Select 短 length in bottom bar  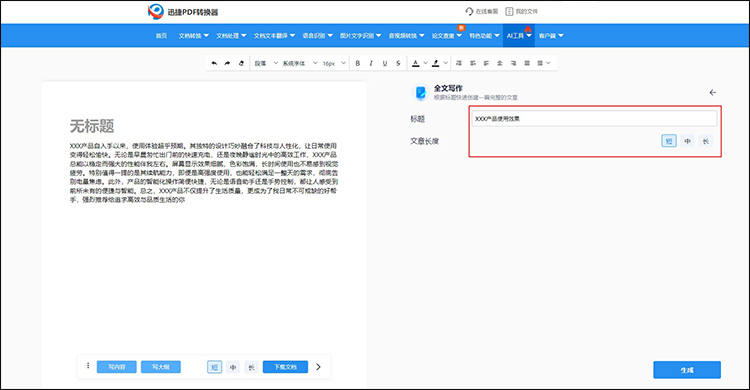[x=214, y=367]
